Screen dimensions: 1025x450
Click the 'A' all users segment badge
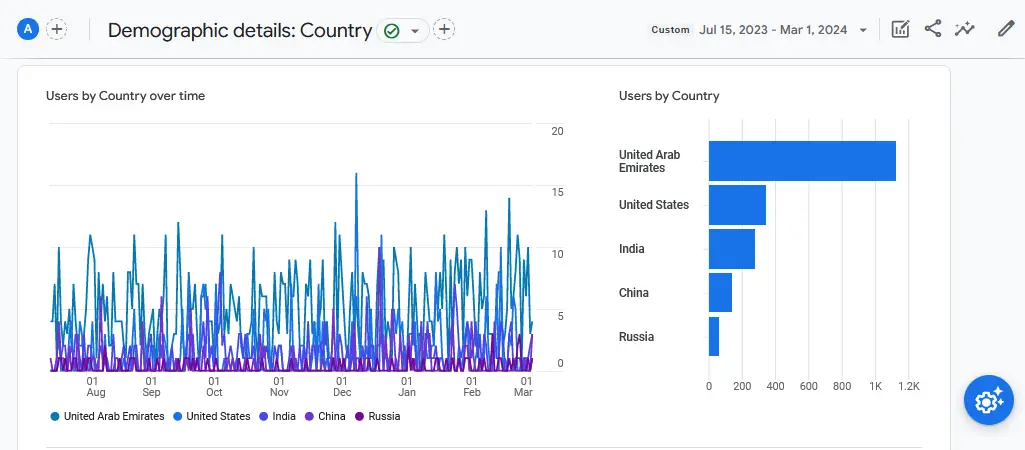point(28,29)
